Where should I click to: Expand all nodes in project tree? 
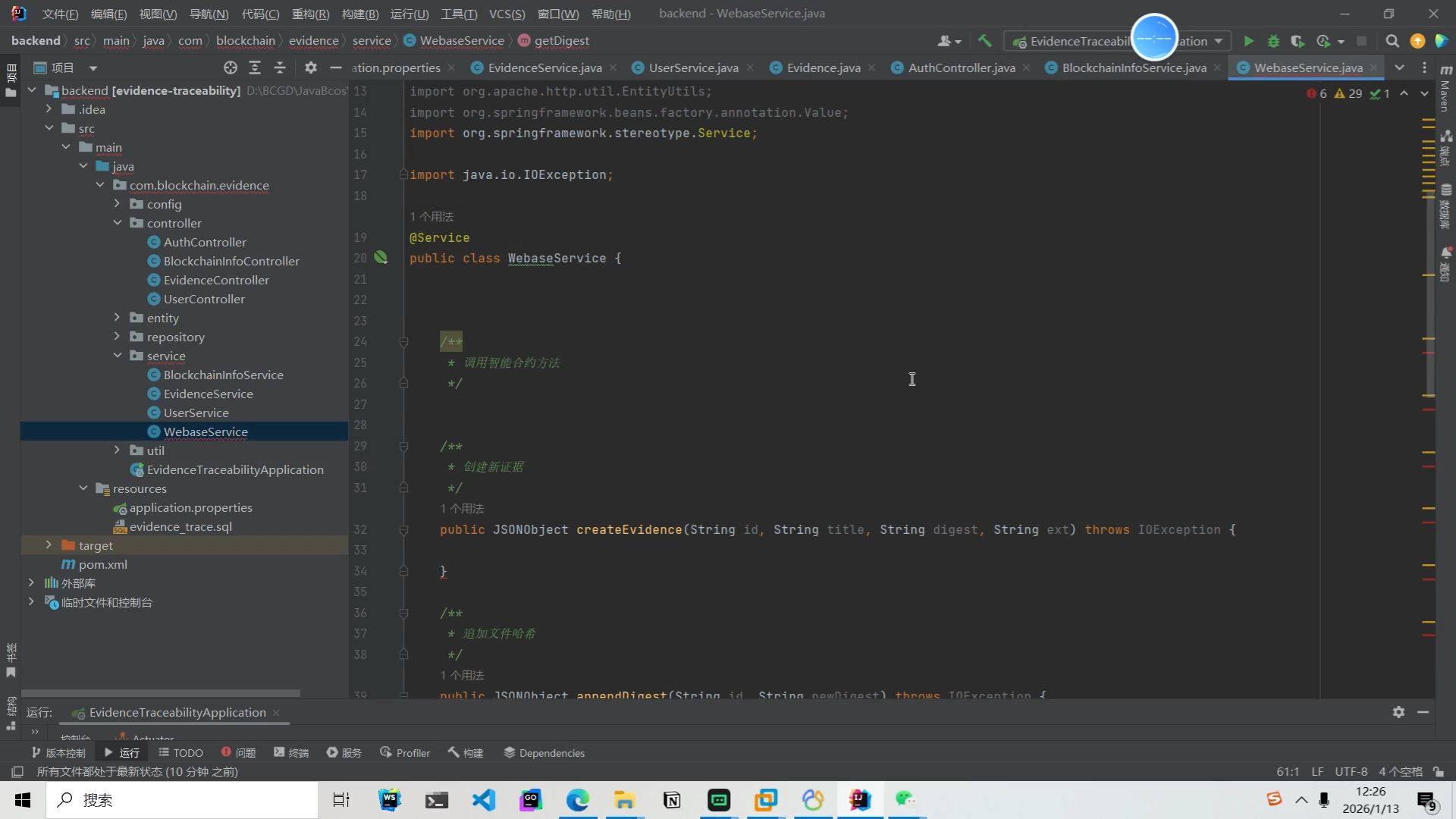[255, 67]
